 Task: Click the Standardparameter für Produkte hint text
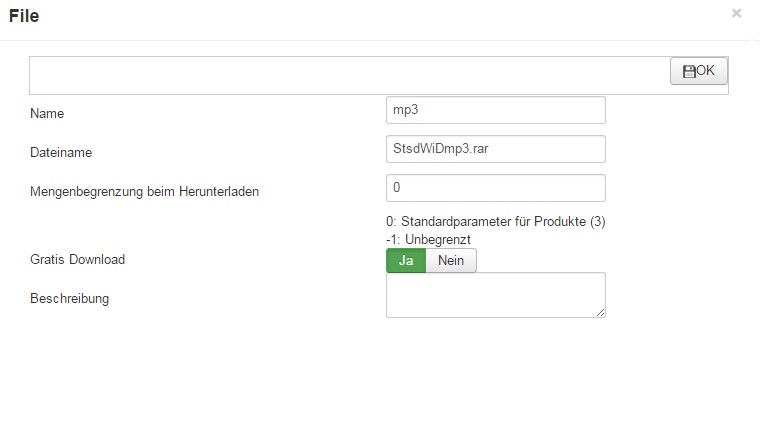[495, 222]
